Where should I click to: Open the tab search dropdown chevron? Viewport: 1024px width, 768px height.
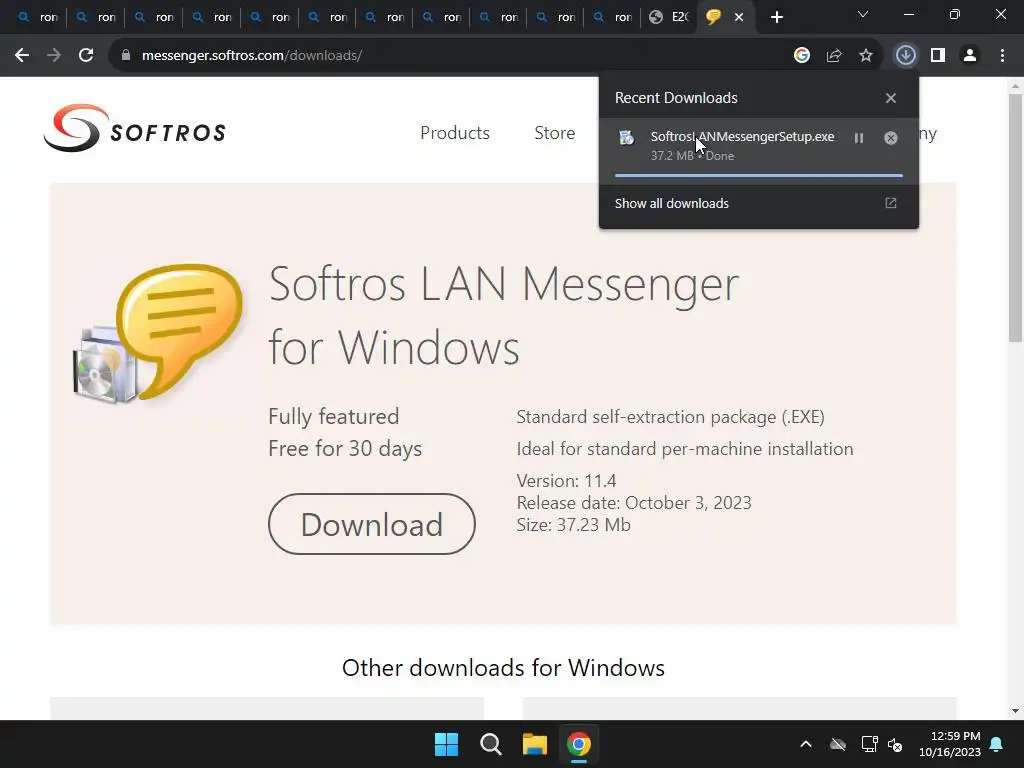point(863,14)
